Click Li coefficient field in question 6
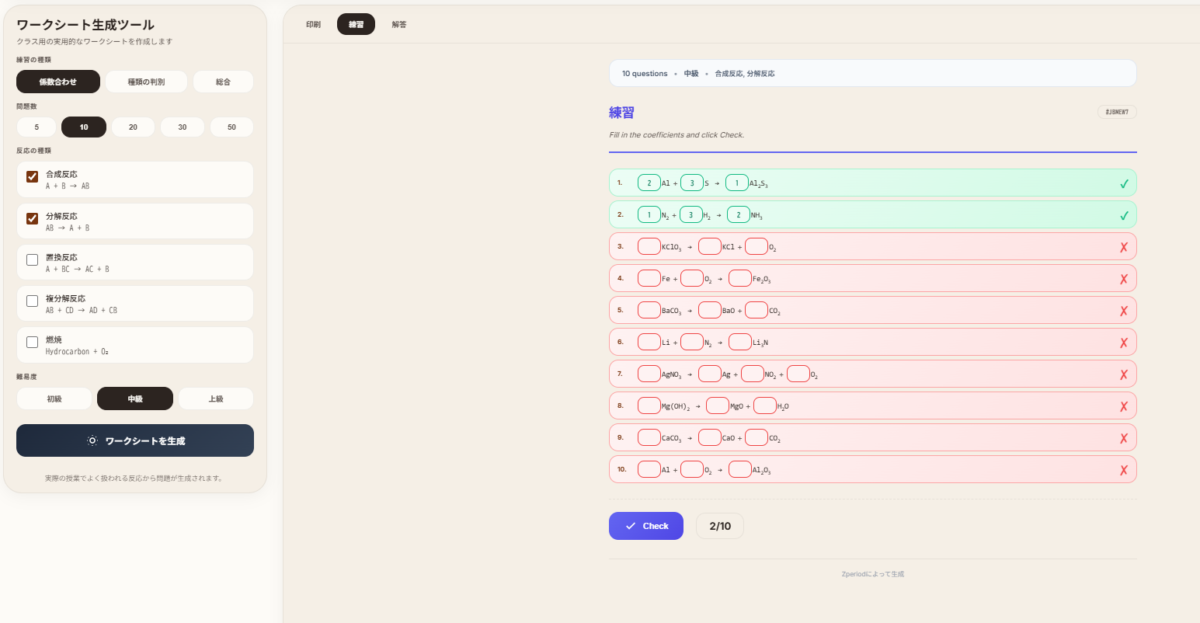This screenshot has width=1200, height=623. click(x=649, y=343)
